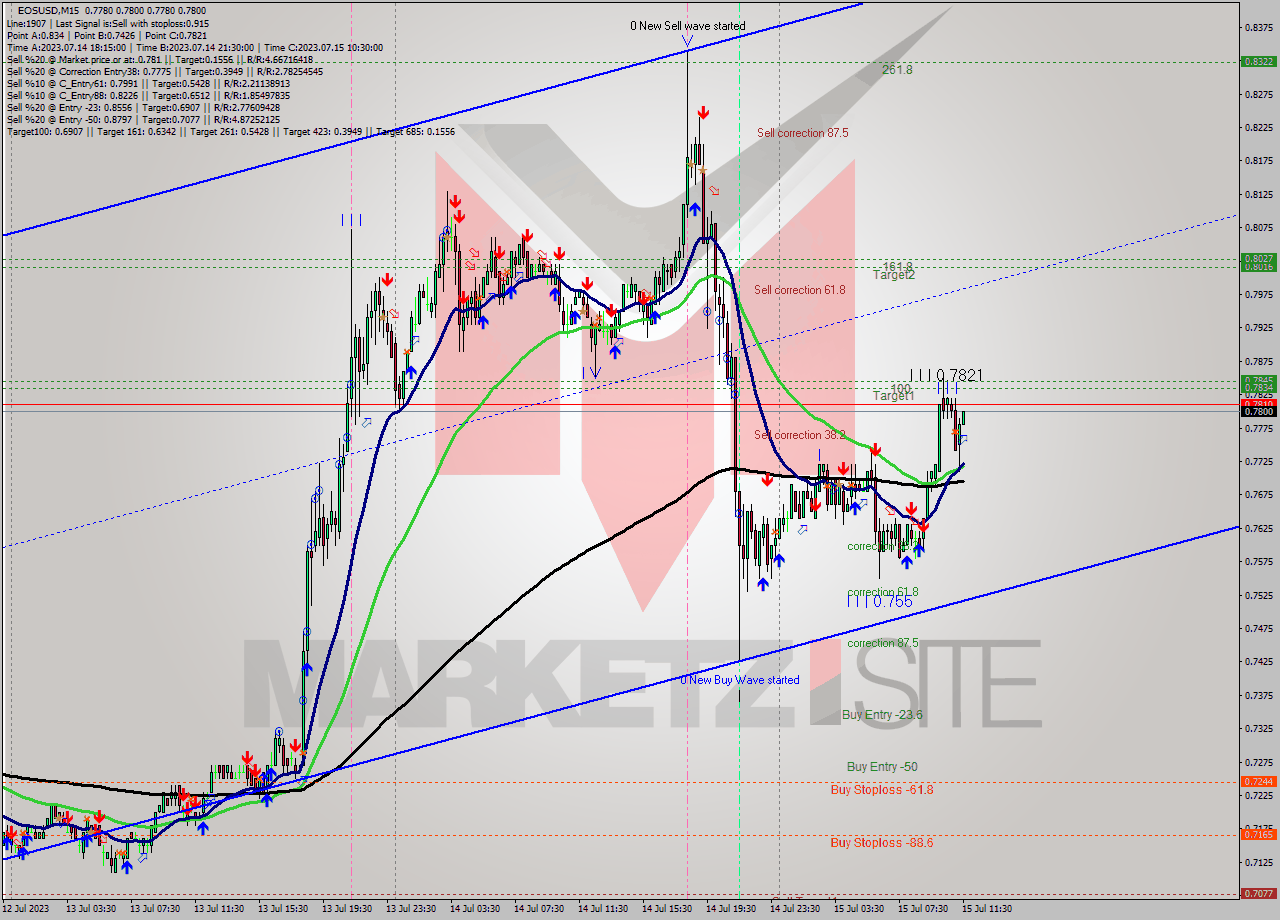Click the 'Sell %10 @ C_Entry61' line
Screen dimensions: 1280x920
(x=148, y=84)
